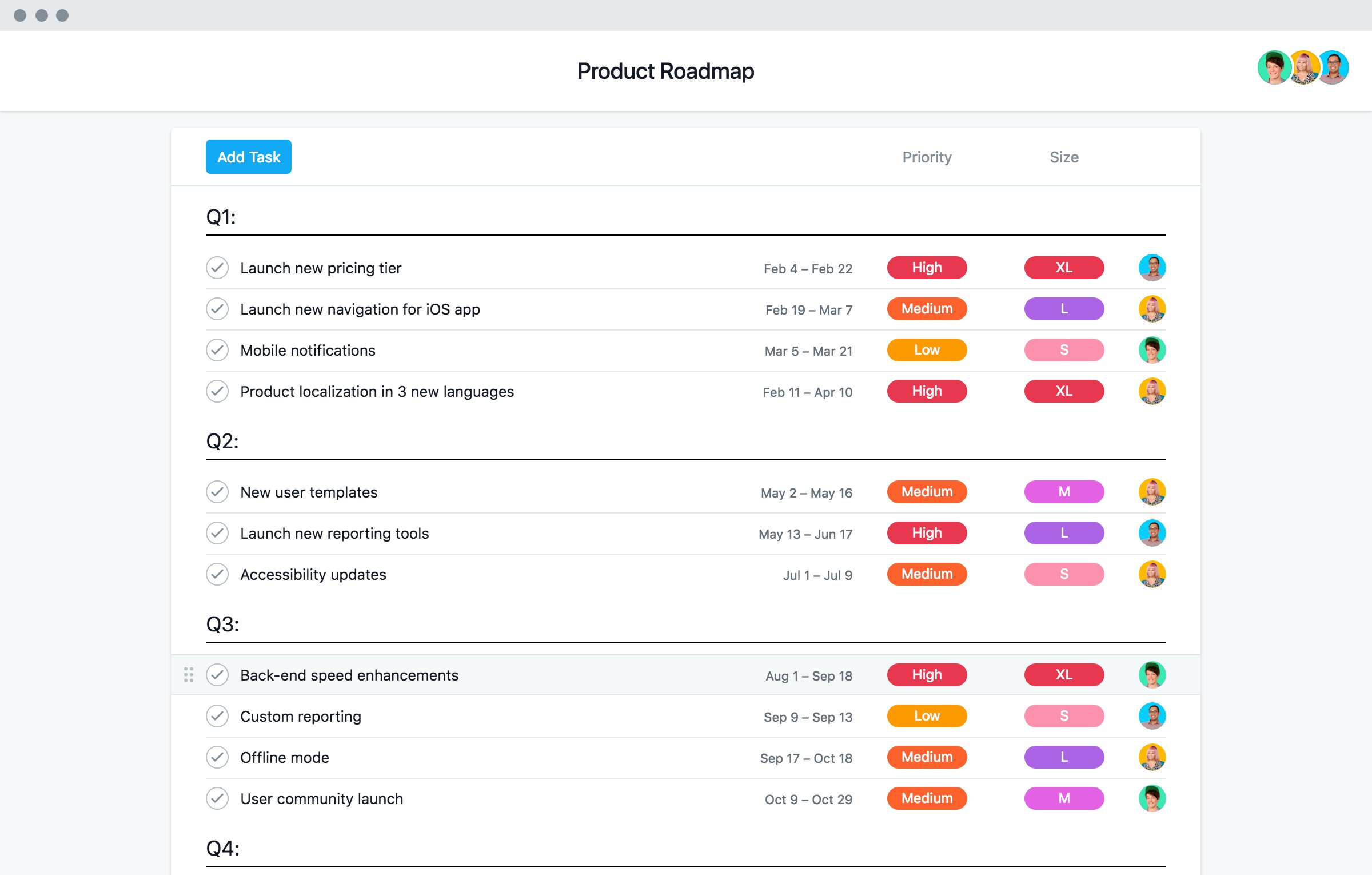Click the assignee avatar on Launch new pricing tier
This screenshot has width=1372, height=875.
pos(1153,267)
